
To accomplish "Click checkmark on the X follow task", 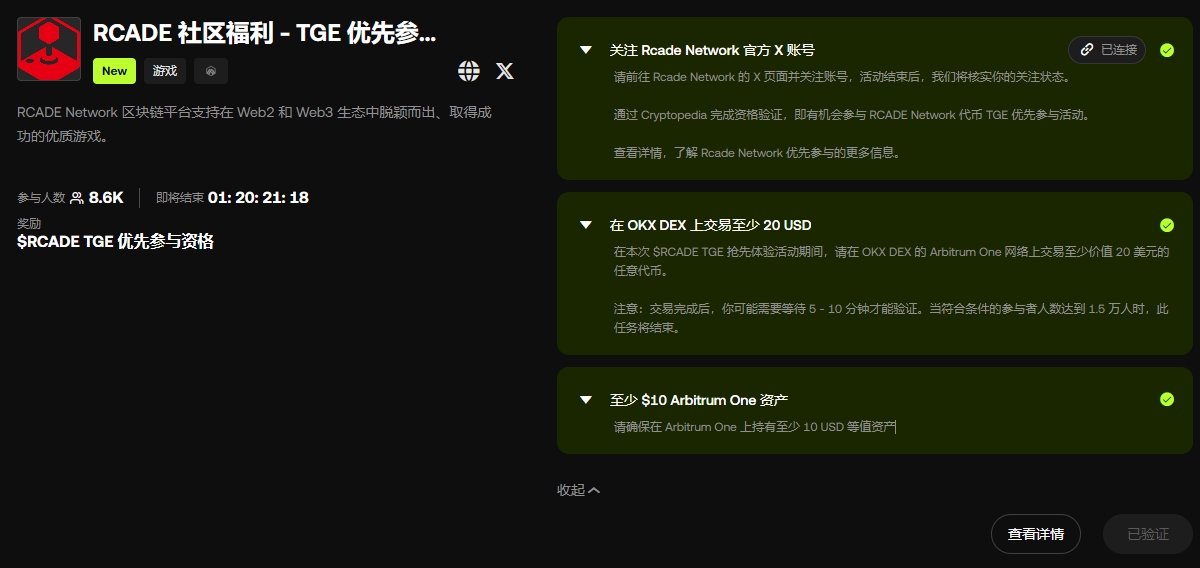I will (x=1167, y=50).
